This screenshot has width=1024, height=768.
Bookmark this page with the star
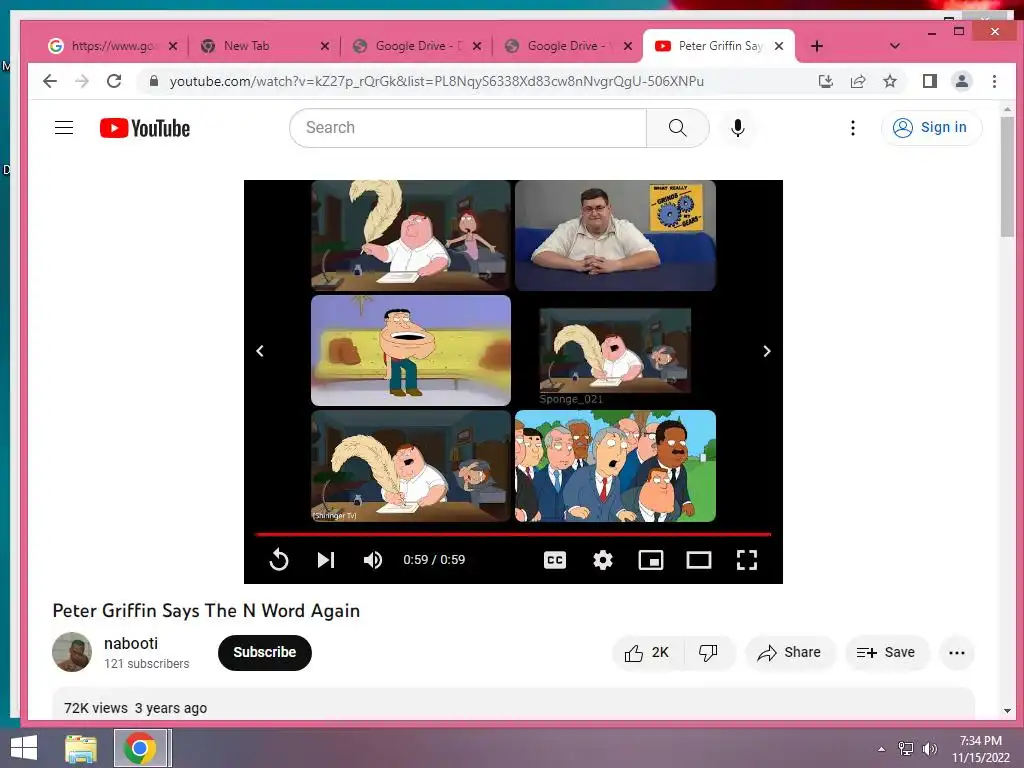coord(889,81)
